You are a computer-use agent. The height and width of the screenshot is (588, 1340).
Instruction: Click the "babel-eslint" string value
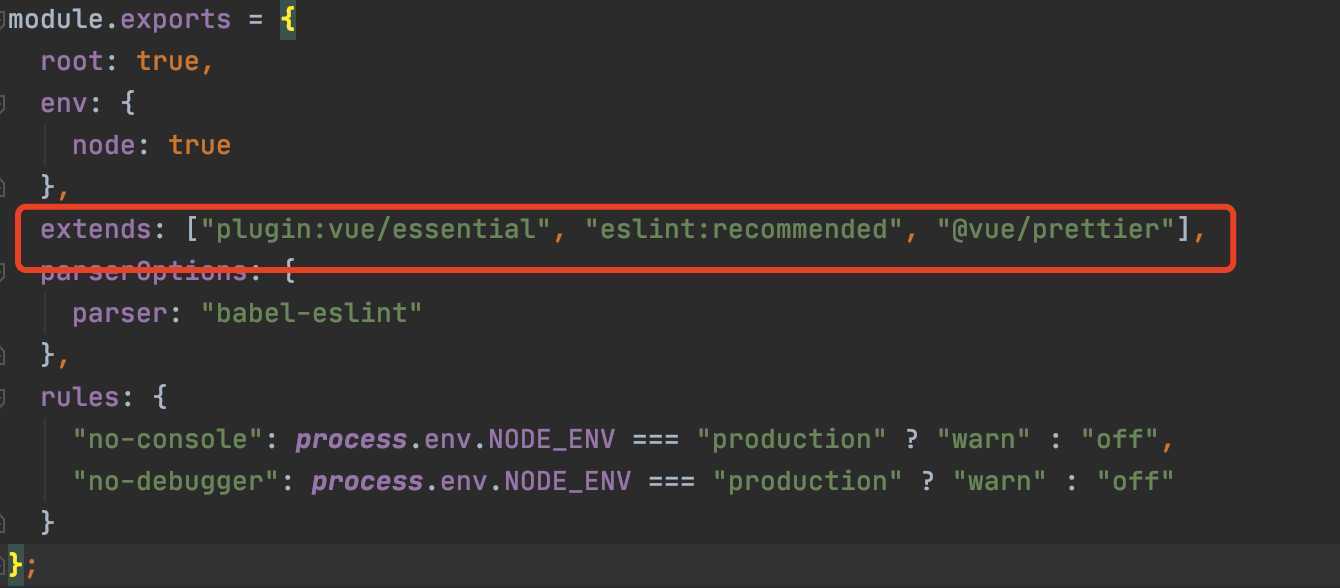pos(311,313)
